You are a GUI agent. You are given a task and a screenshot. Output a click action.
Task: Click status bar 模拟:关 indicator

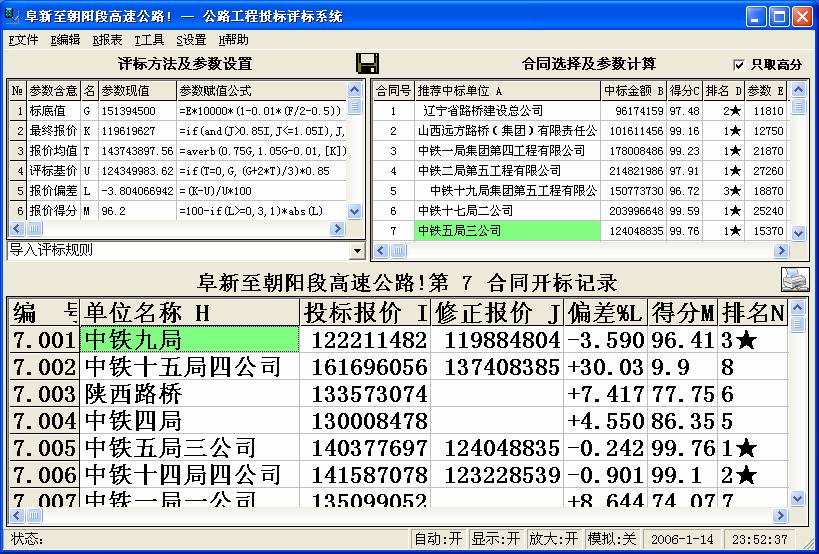point(612,539)
